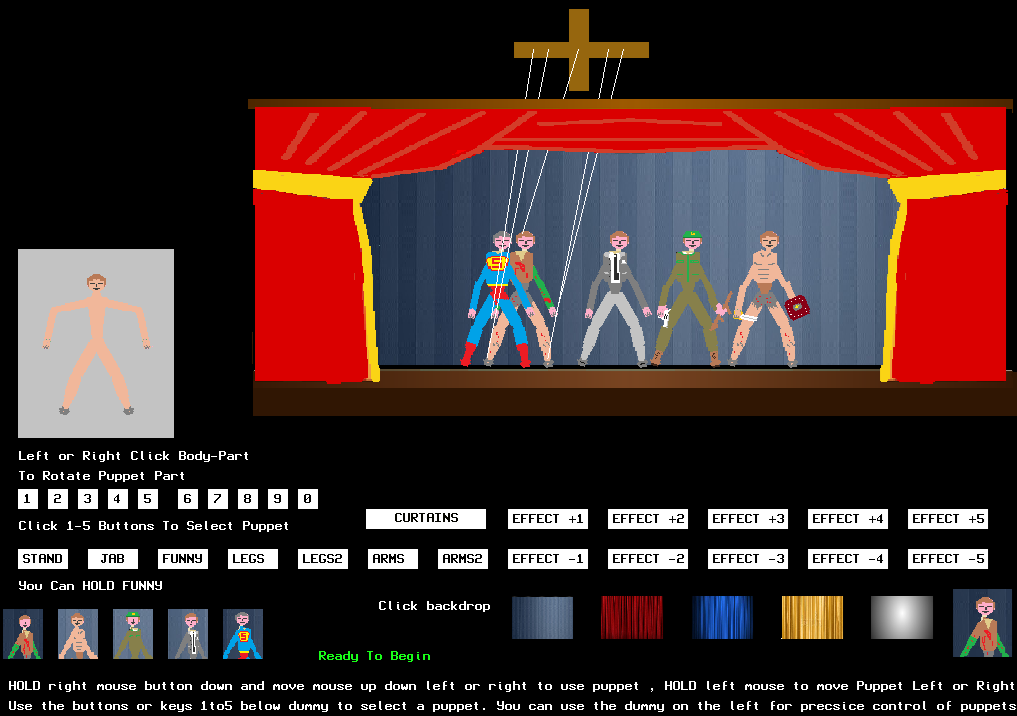Toggle the CURTAINS button
1017x716 pixels.
[426, 518]
